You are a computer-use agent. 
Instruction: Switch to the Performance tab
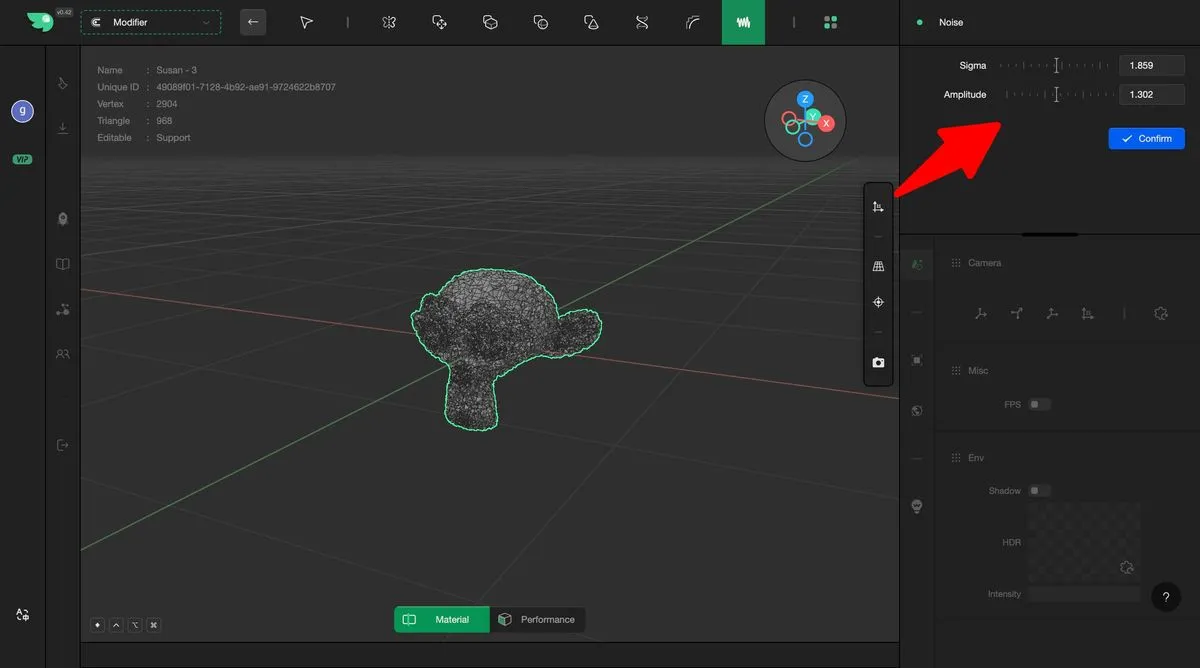pyautogui.click(x=537, y=620)
